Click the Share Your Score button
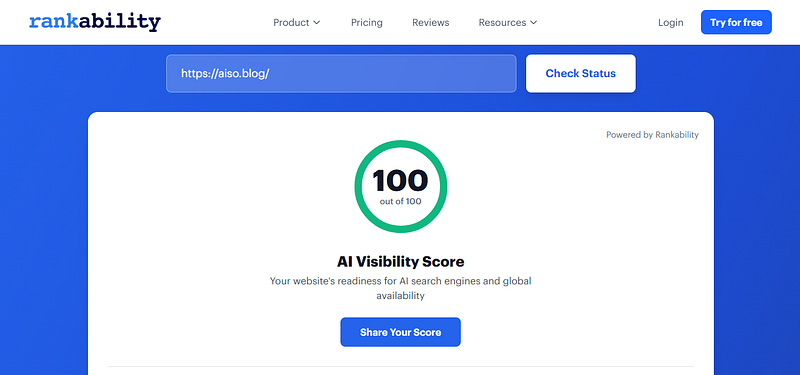 [x=401, y=332]
